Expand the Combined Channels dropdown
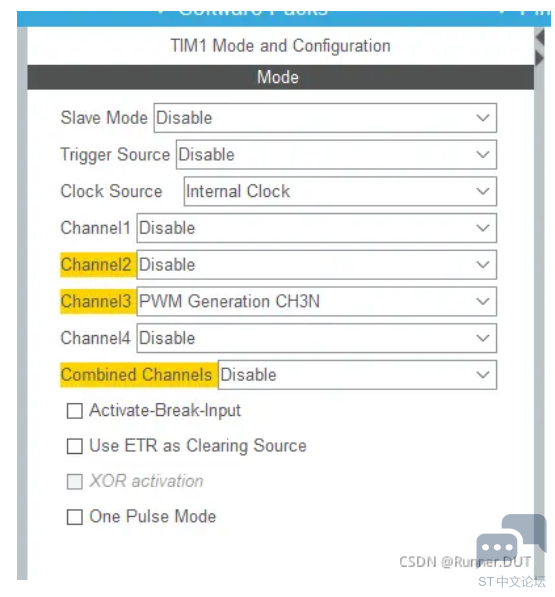Viewport: 555px width, 597px height. (357, 375)
